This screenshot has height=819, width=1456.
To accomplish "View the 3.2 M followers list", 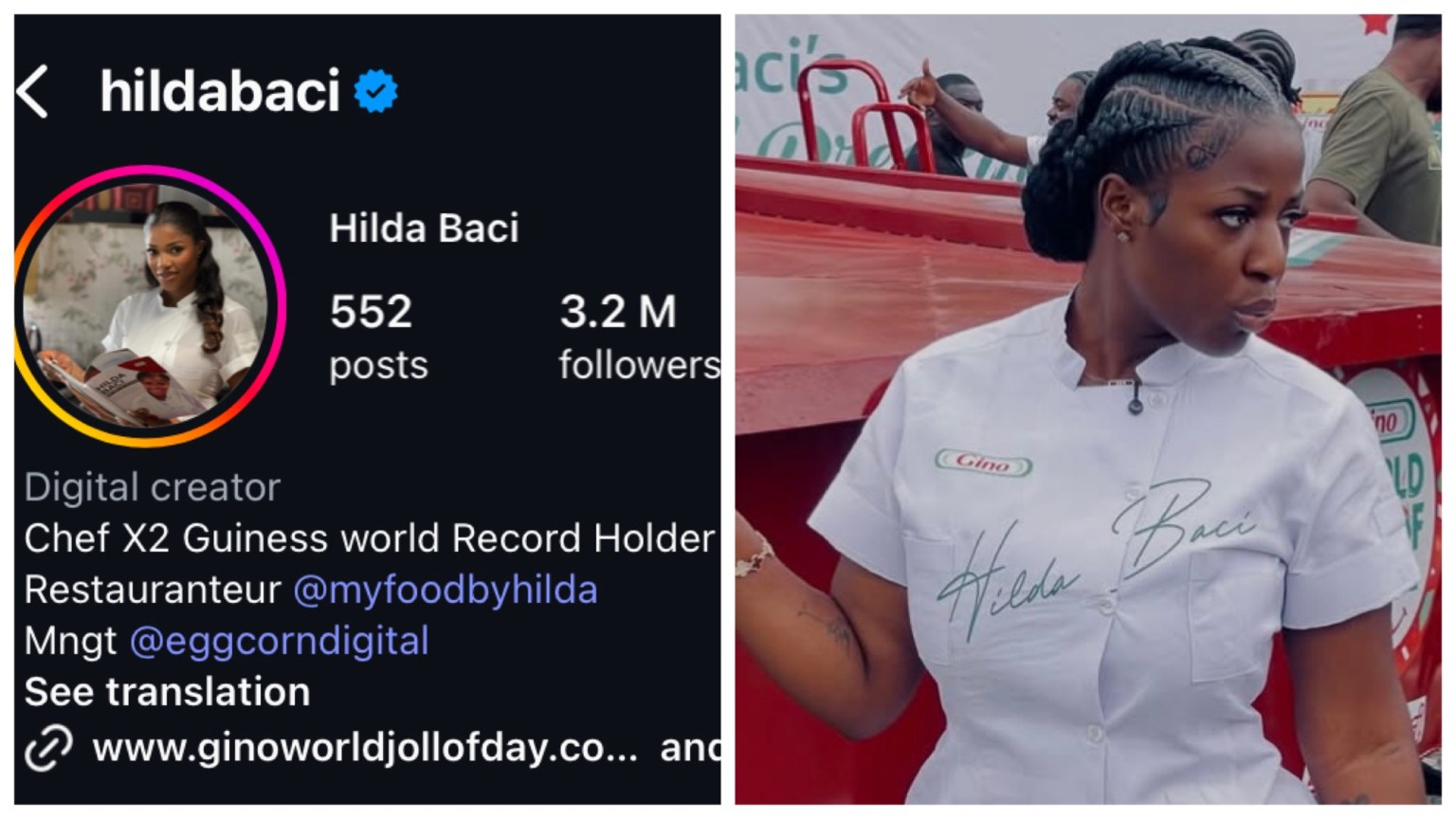I will [x=639, y=337].
